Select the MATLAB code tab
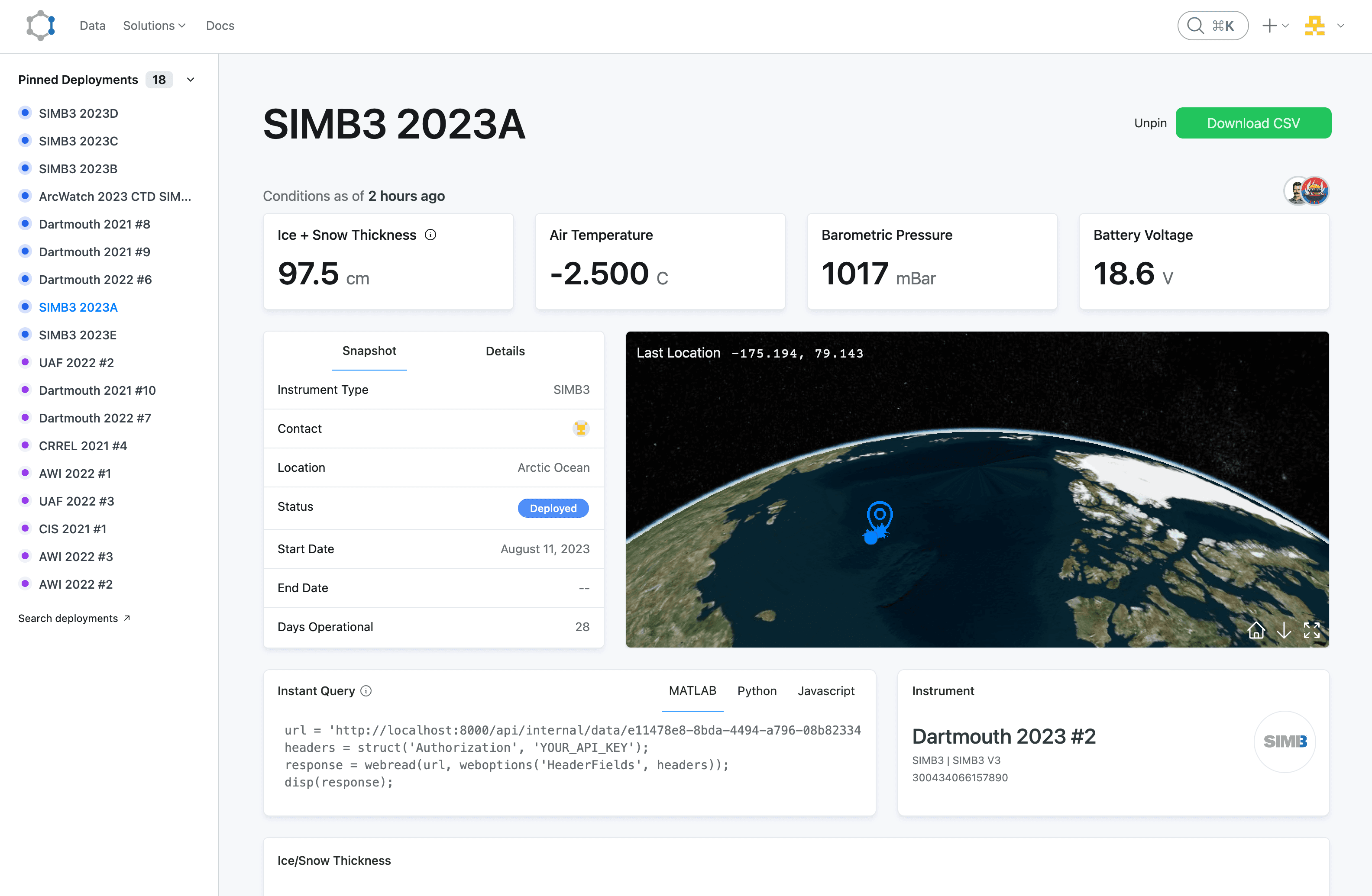Viewport: 1372px width, 896px height. (692, 690)
